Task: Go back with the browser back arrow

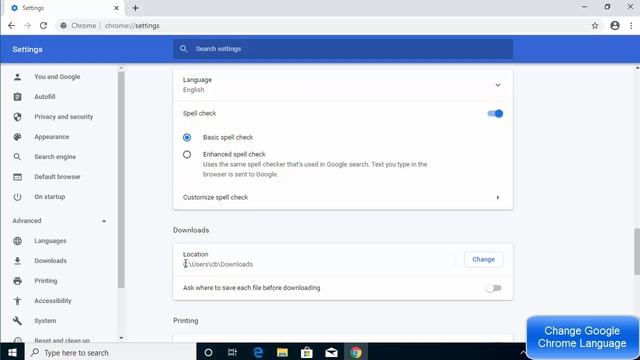Action: point(11,26)
